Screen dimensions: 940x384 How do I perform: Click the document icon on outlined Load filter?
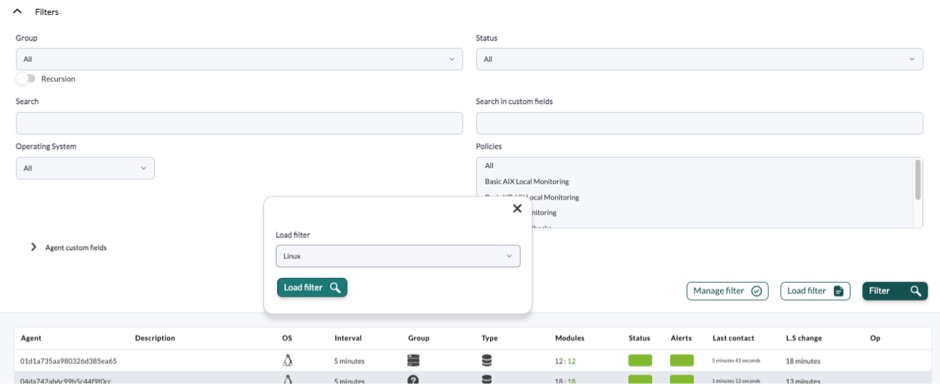[x=839, y=291]
